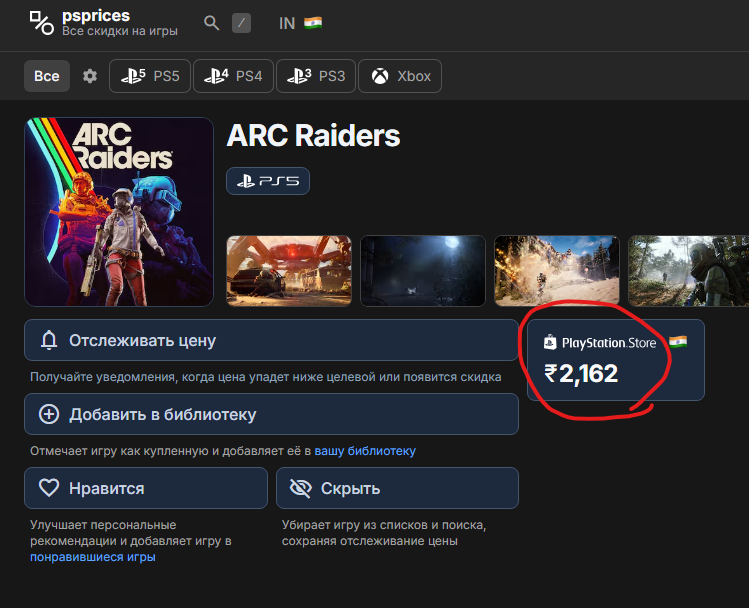Open the PlayStation Store price card
The image size is (749, 608).
click(616, 360)
